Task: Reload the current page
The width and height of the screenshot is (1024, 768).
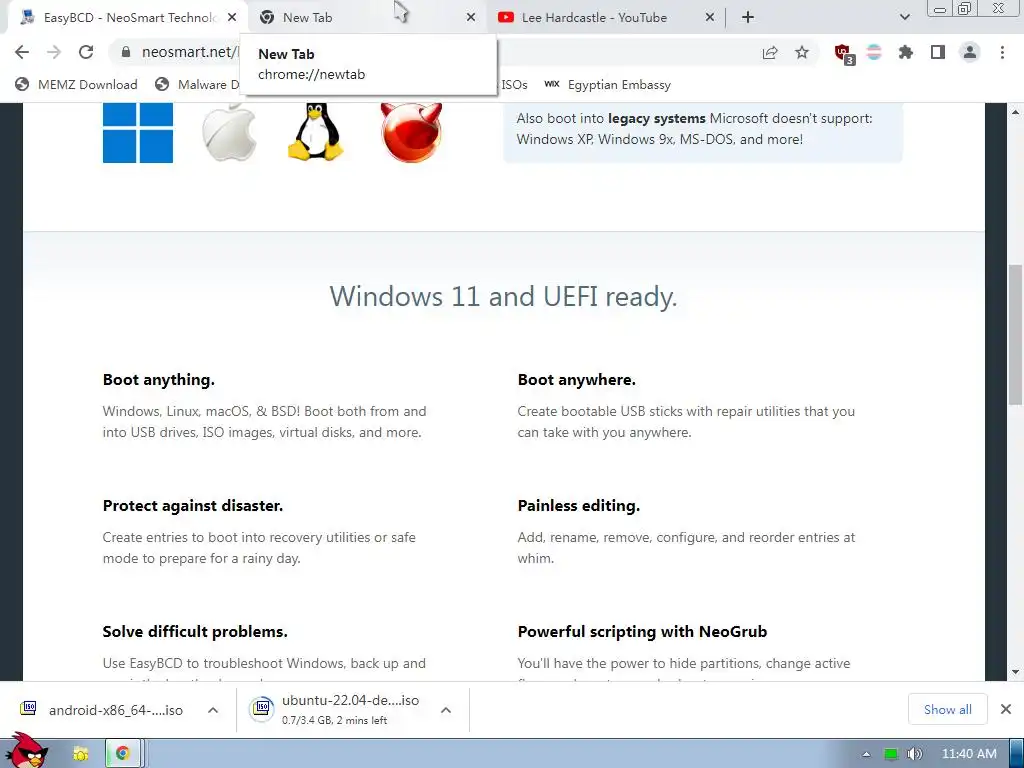Action: (86, 52)
